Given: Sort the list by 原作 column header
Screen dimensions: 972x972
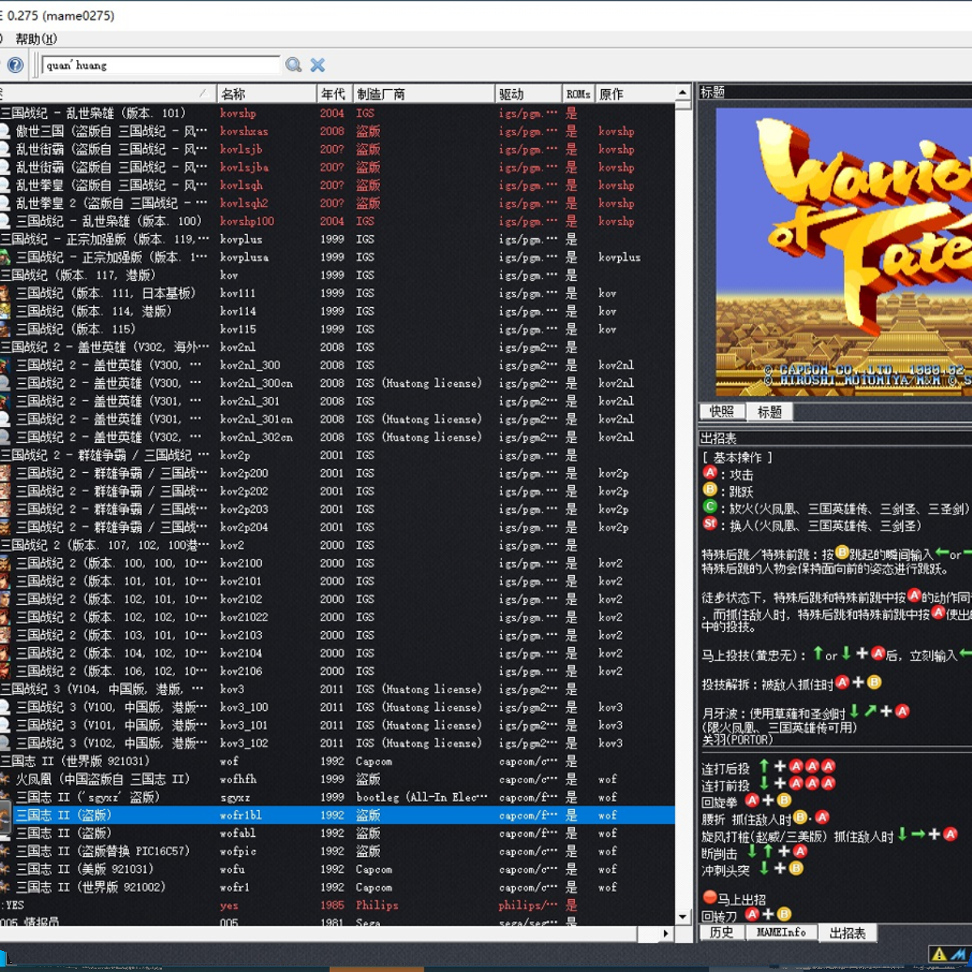Looking at the screenshot, I should click(635, 94).
